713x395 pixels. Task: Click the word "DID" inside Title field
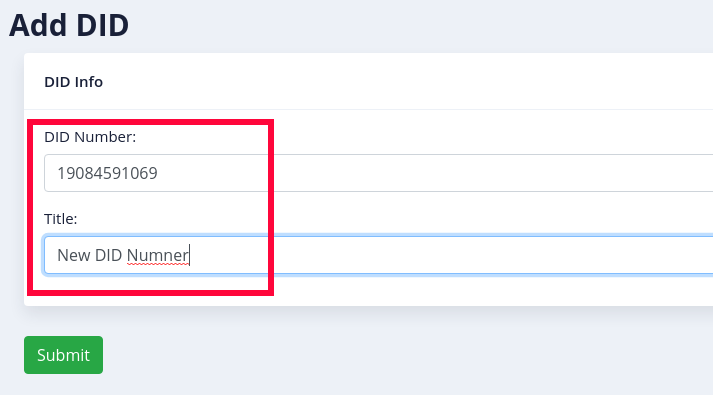(108, 255)
